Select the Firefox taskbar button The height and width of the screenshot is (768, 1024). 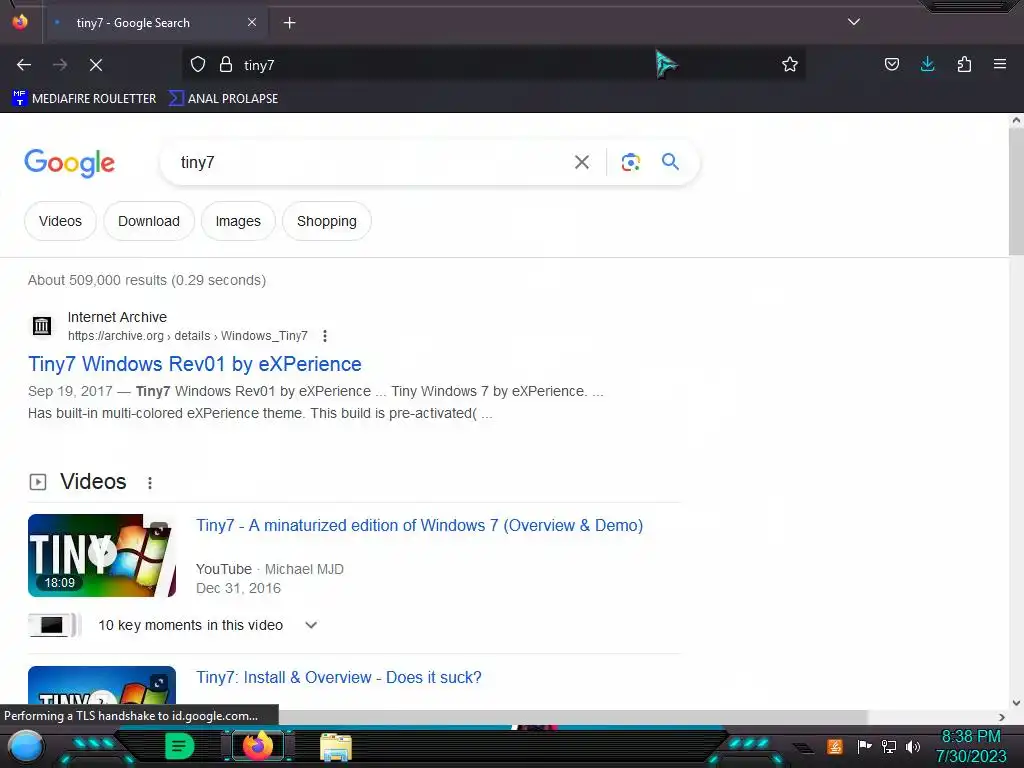[x=257, y=746]
